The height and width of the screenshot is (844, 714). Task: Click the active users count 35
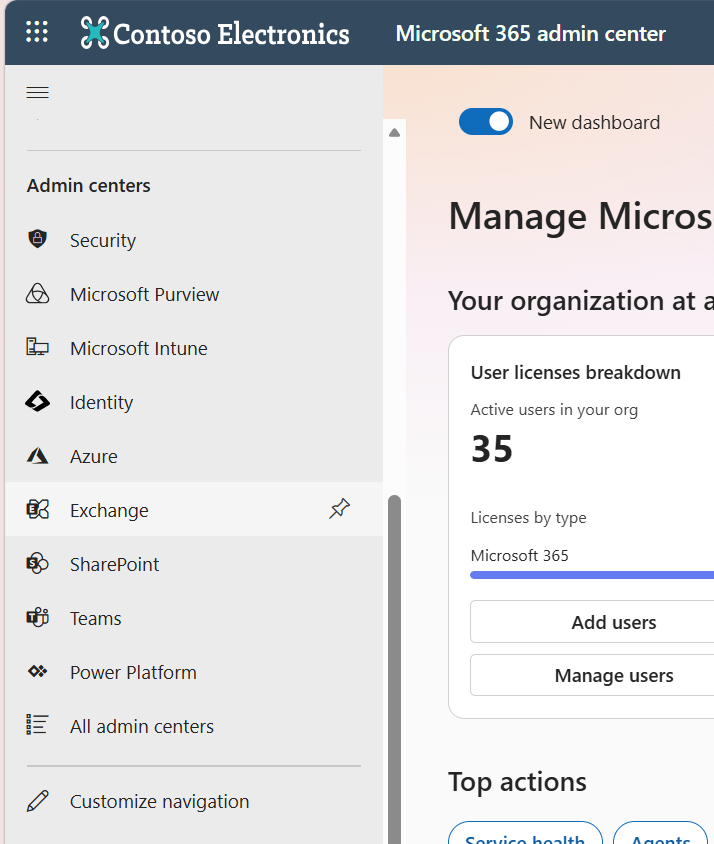pyautogui.click(x=492, y=448)
